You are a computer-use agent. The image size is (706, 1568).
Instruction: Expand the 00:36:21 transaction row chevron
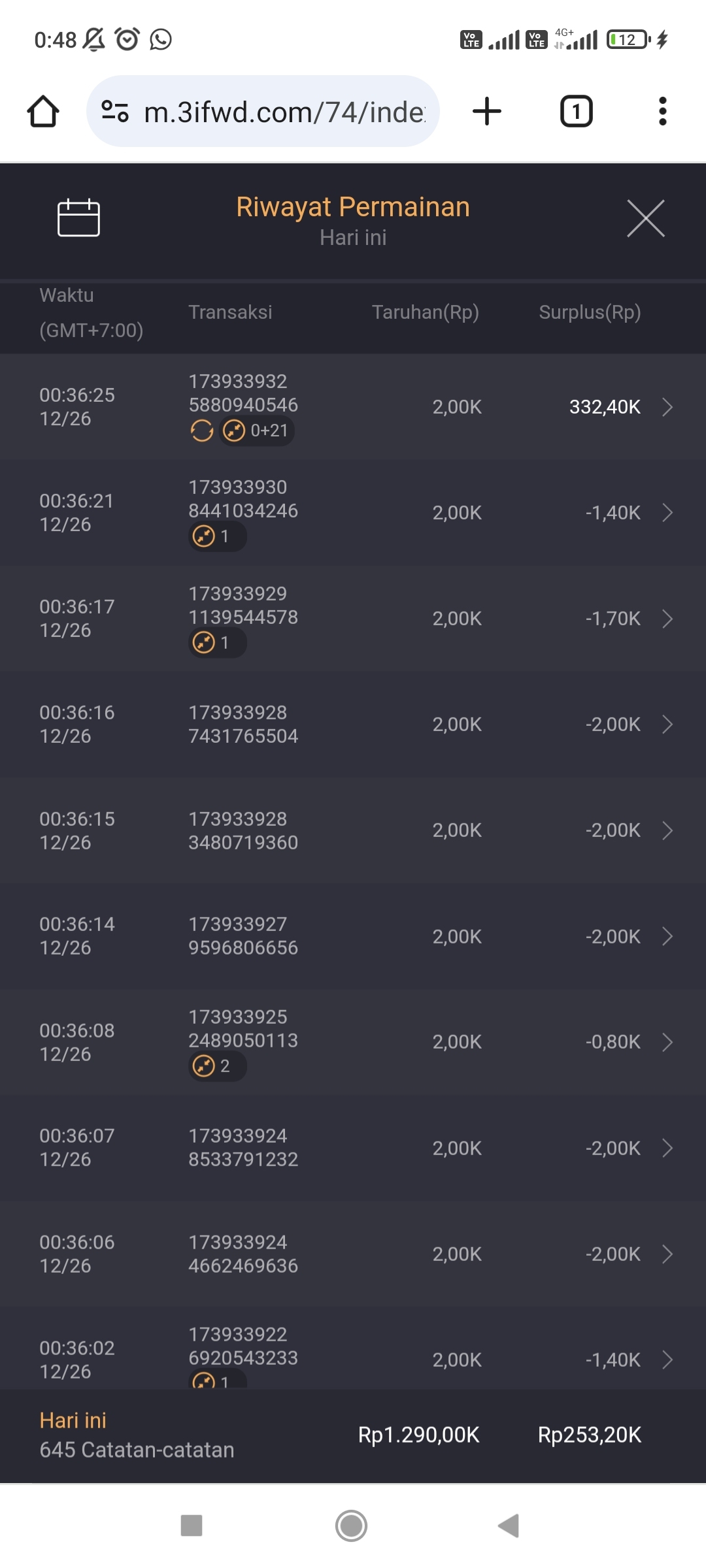click(x=667, y=513)
